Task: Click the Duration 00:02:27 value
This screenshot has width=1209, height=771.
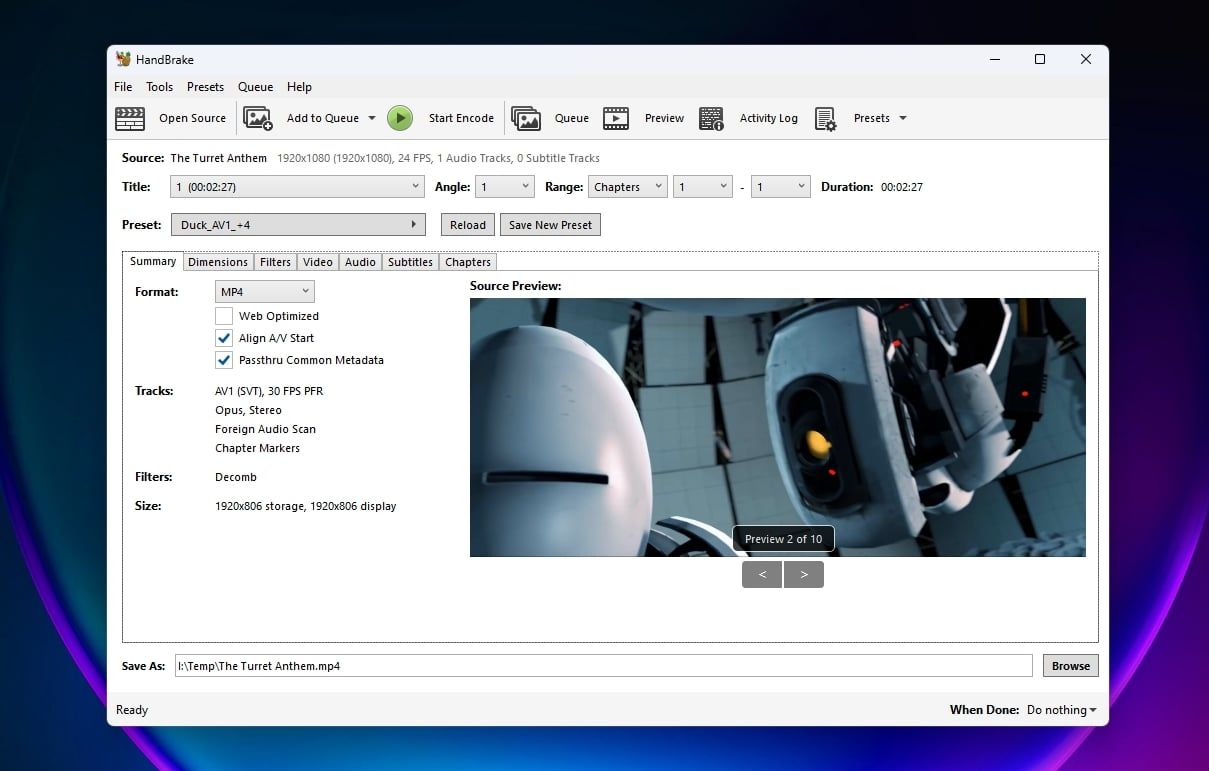Action: 901,187
